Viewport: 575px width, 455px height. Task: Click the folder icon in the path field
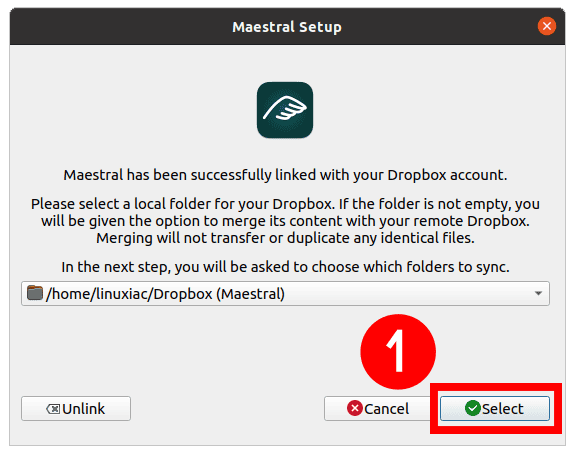35,293
